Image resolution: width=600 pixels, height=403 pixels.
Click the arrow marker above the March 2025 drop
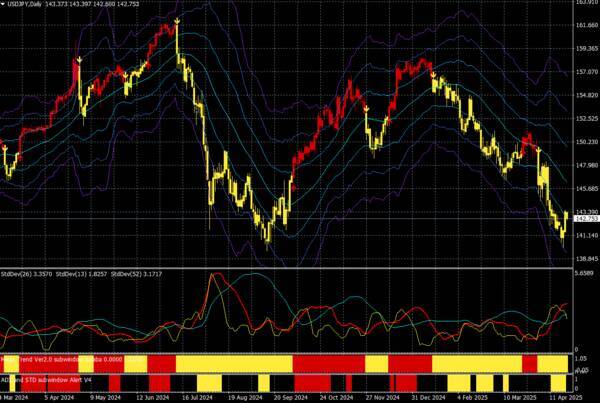[538, 148]
